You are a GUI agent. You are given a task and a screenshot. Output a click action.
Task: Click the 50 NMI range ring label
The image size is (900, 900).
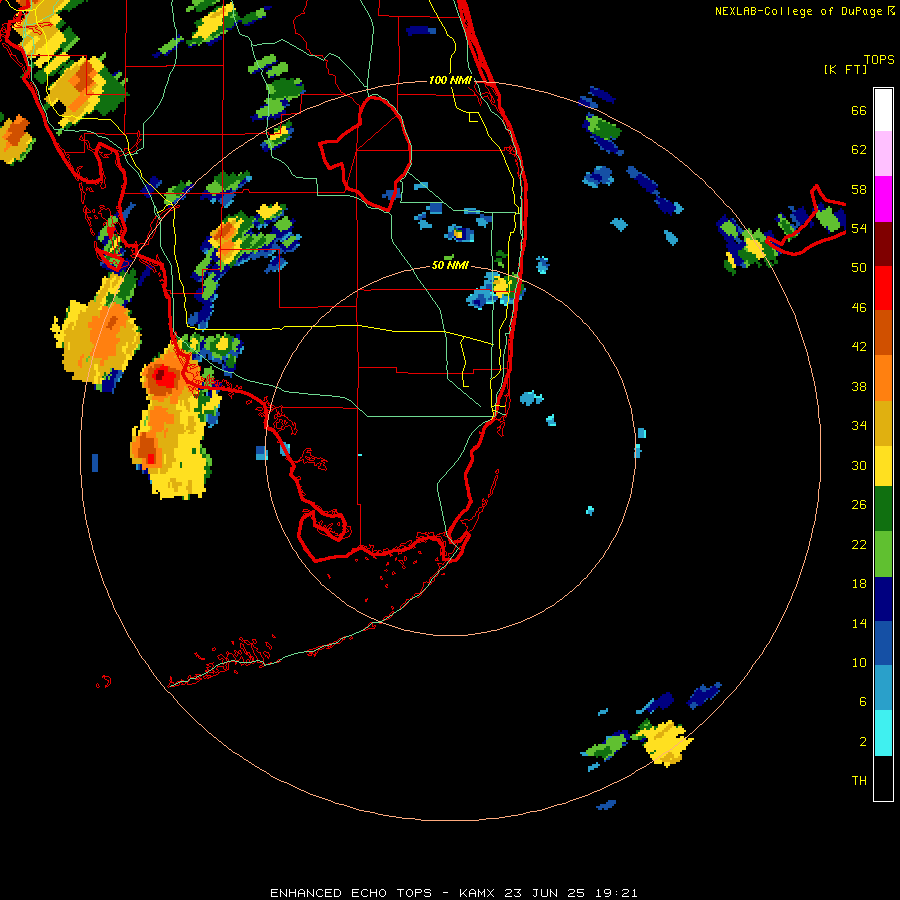point(450,265)
